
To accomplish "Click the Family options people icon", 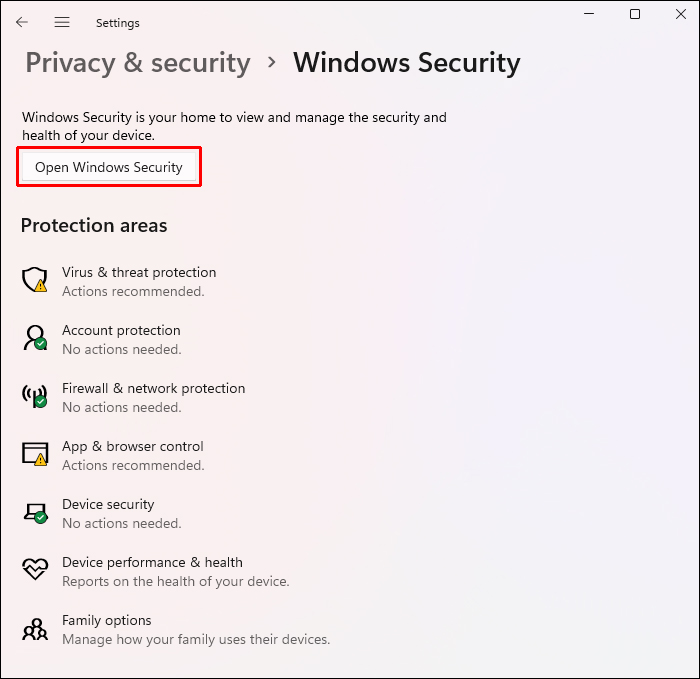I will pyautogui.click(x=35, y=628).
